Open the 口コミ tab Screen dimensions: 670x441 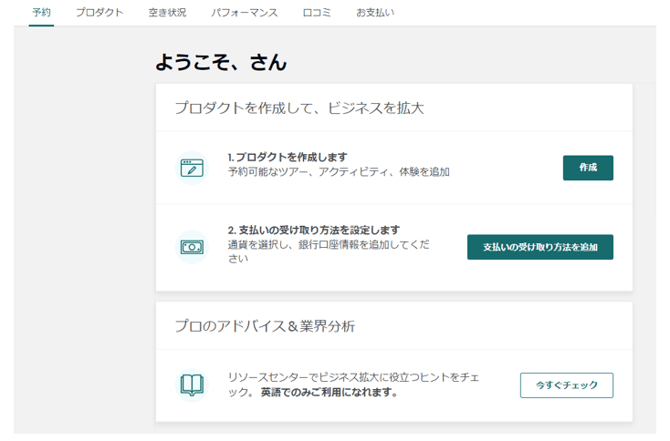[x=318, y=13]
